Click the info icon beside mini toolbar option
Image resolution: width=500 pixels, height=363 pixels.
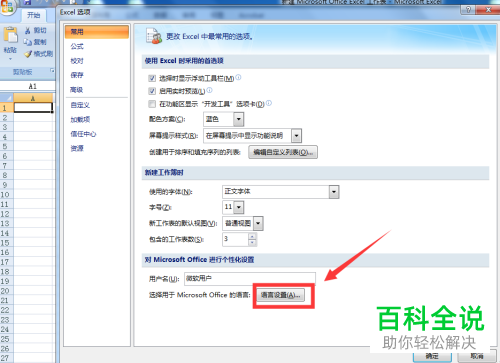[x=238, y=77]
